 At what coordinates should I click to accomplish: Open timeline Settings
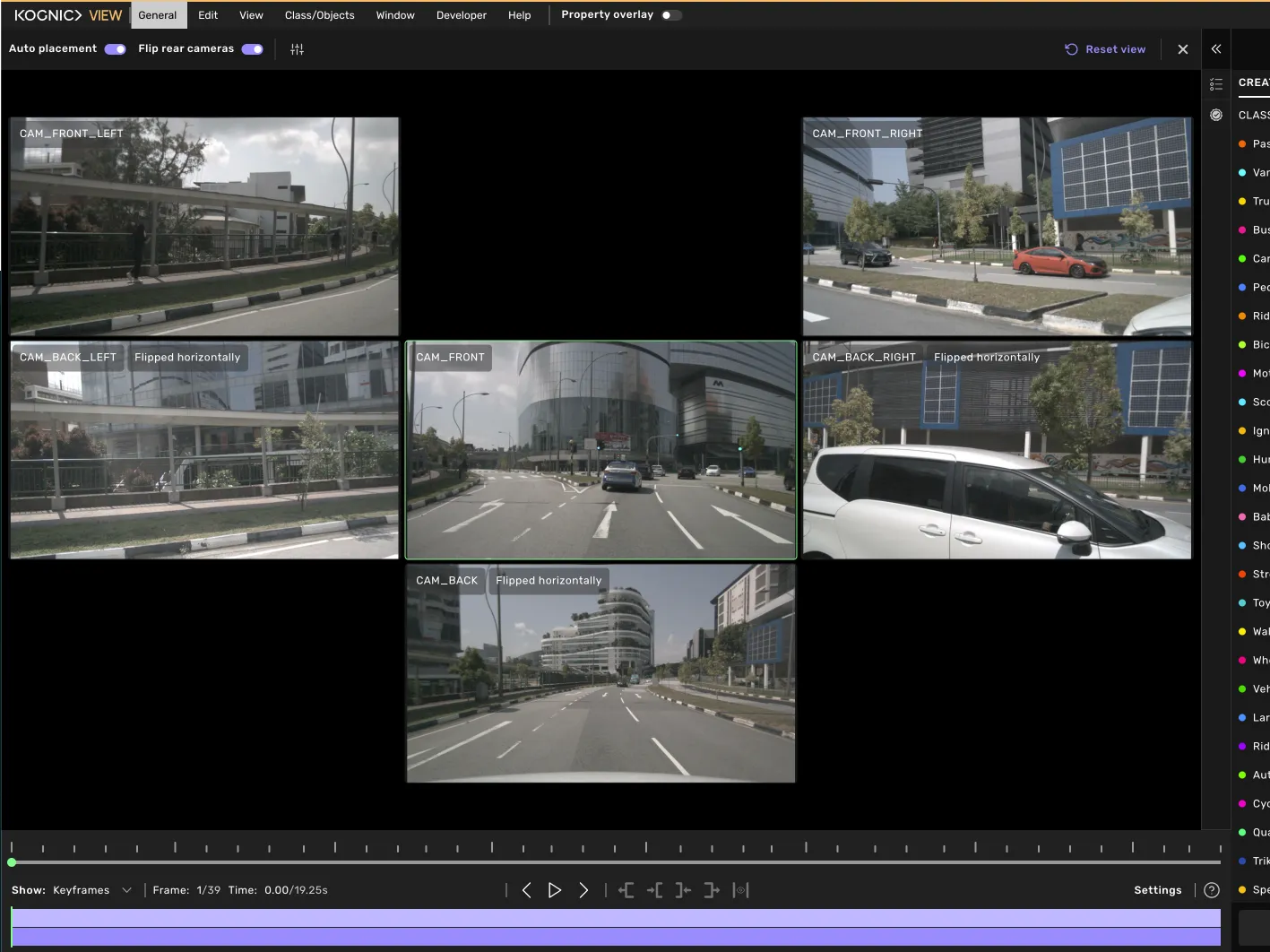coord(1158,890)
